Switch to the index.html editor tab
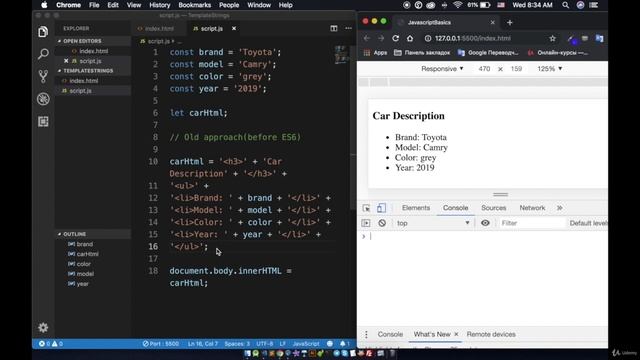640x360 pixels. [160, 29]
